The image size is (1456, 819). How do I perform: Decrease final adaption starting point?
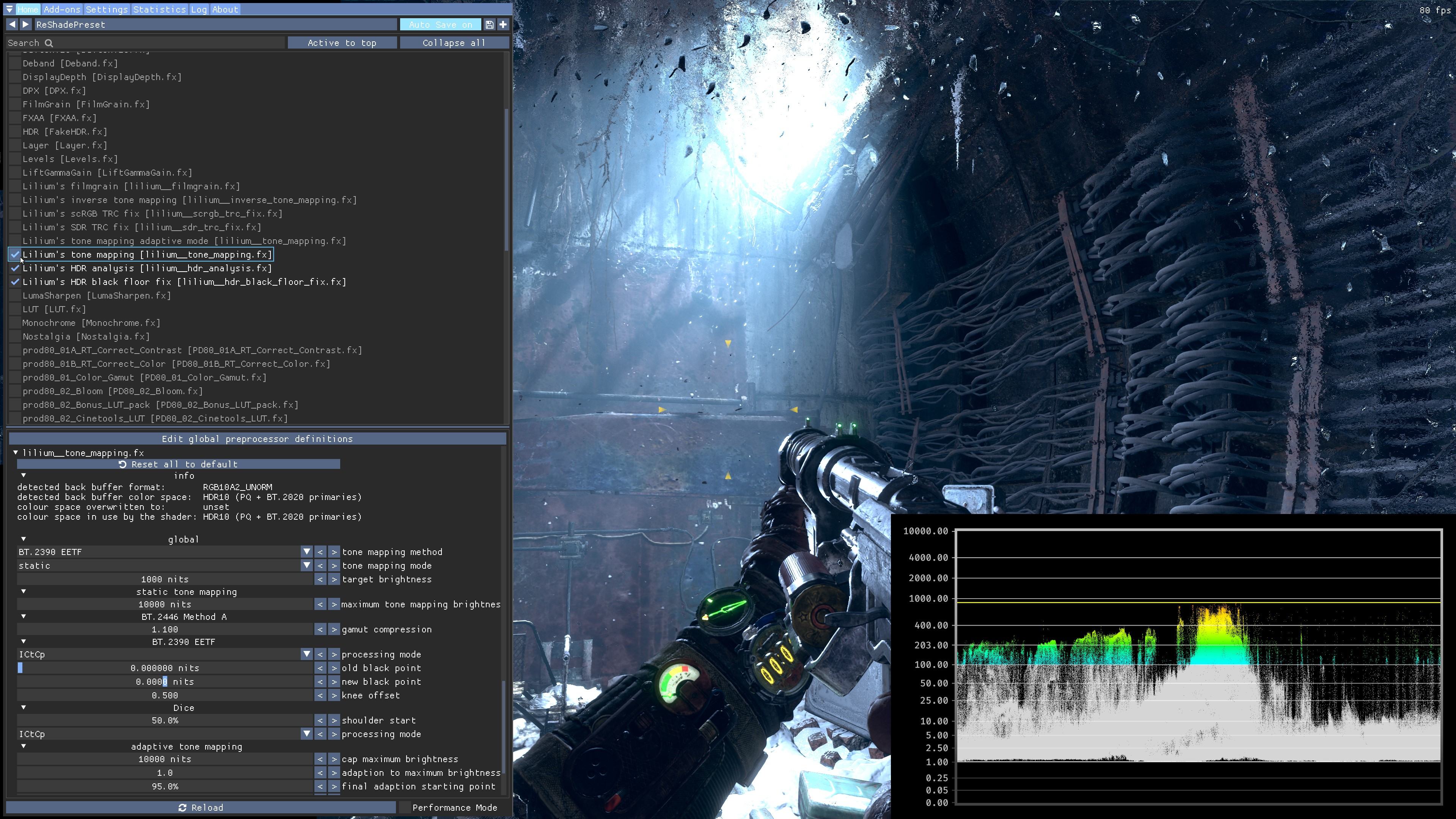[320, 786]
